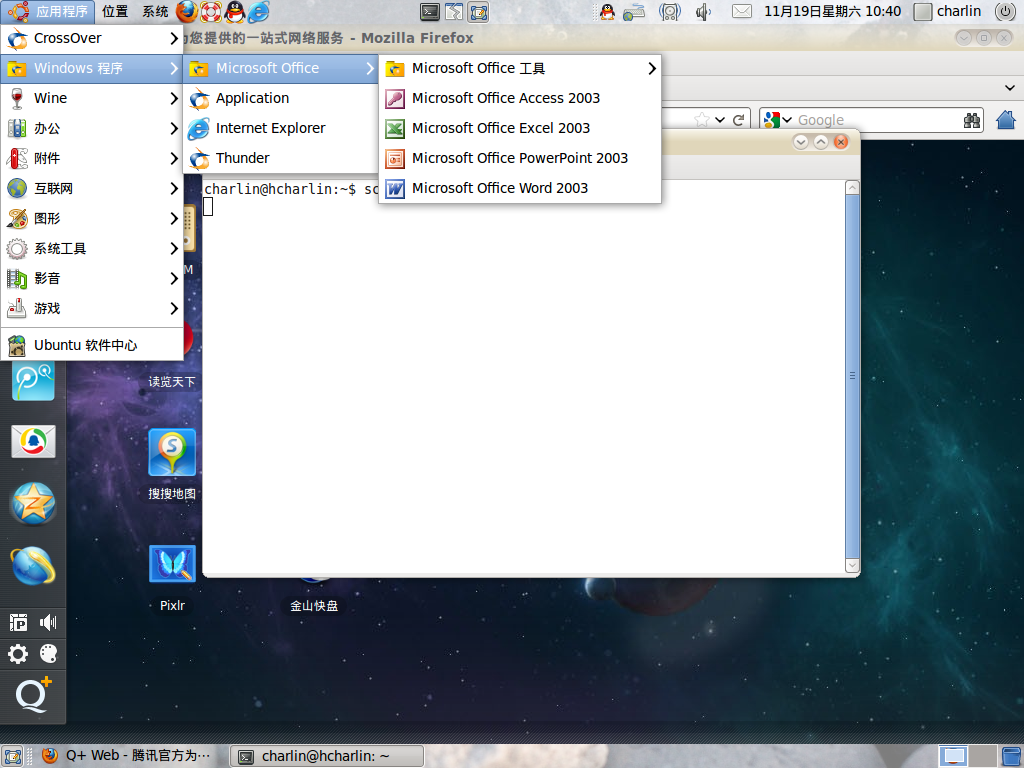1024x768 pixels.
Task: Bookmark page with the star icon
Action: (702, 120)
